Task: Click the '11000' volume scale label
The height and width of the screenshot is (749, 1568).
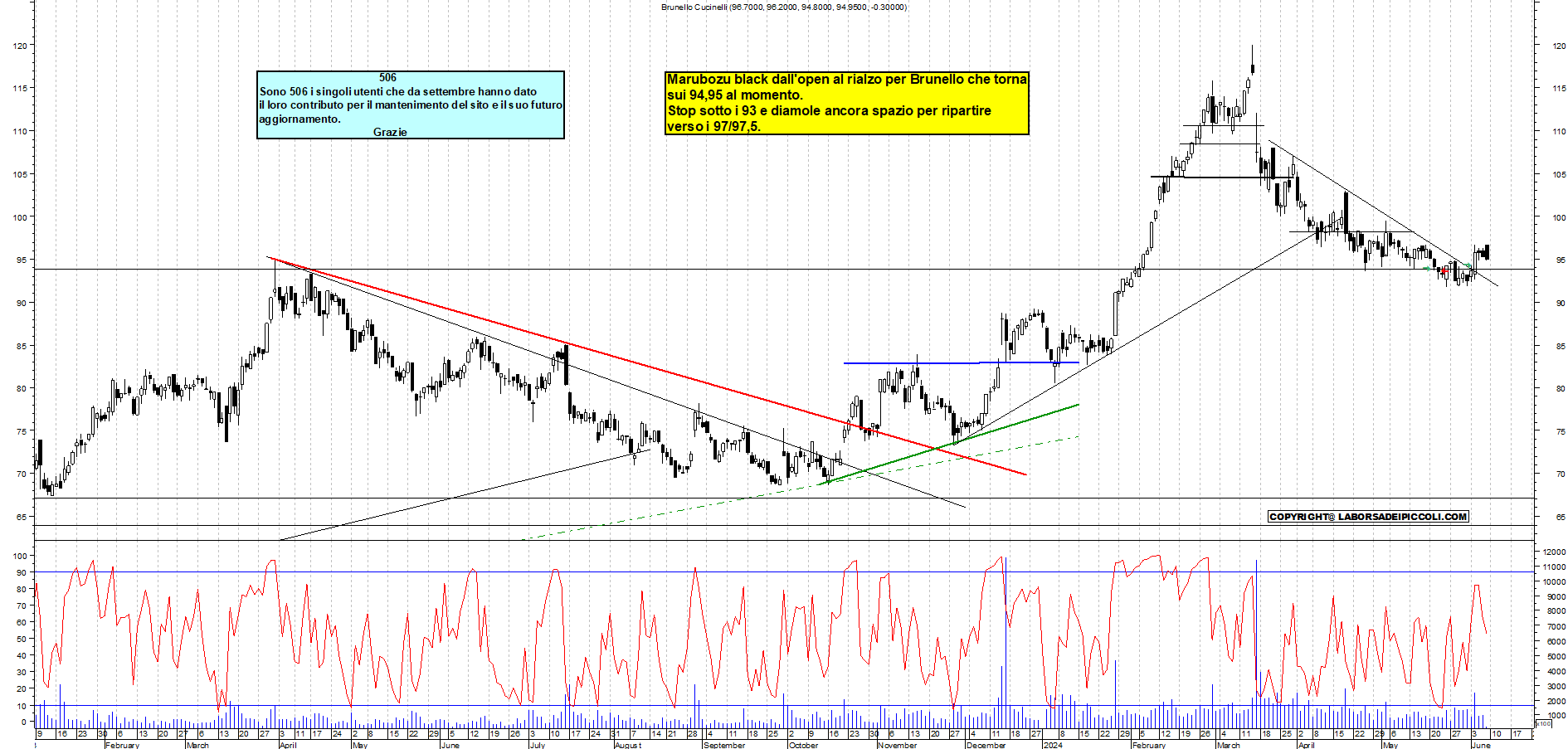Action: [1554, 567]
